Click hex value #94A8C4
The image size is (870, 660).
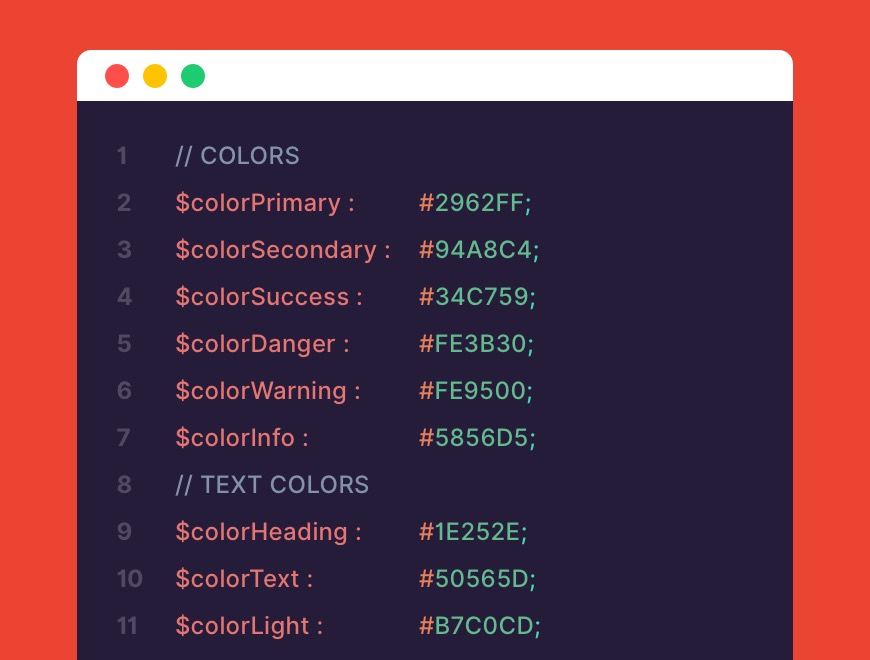tap(475, 250)
